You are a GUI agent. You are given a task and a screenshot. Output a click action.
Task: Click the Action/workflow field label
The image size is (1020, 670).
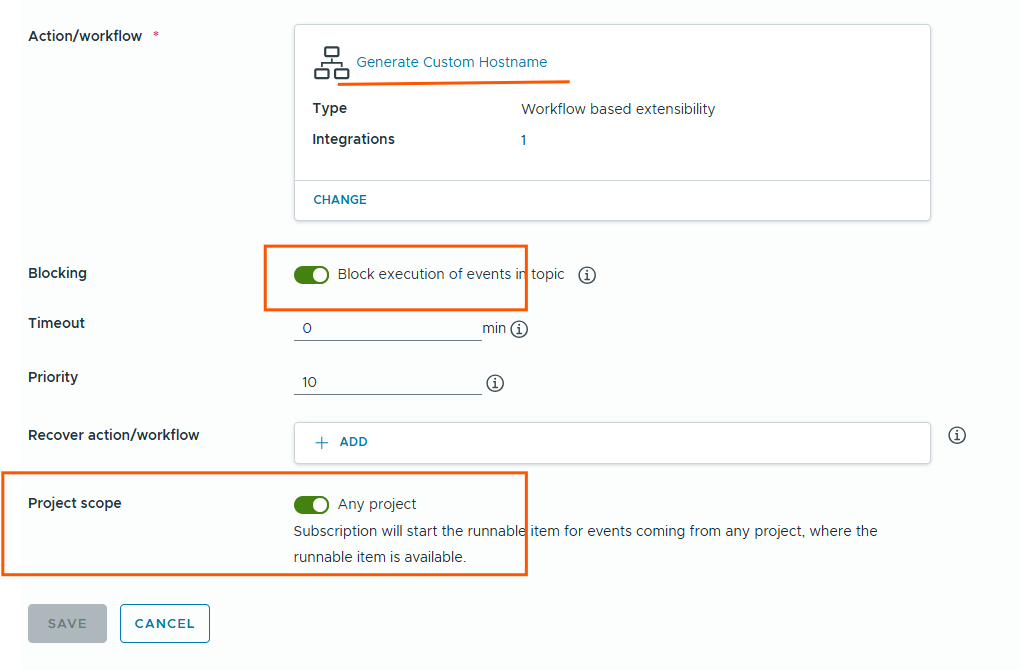[x=85, y=36]
